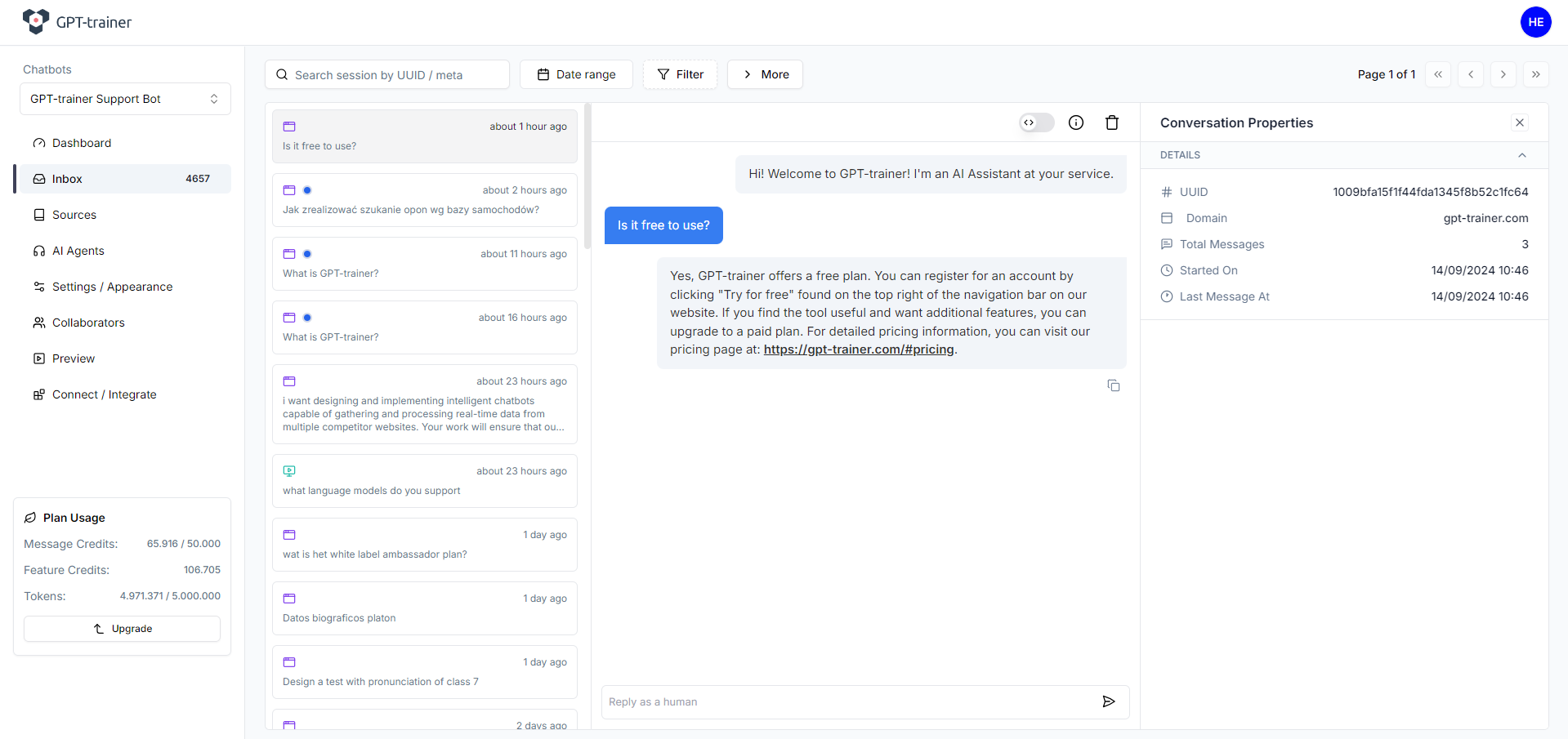The width and height of the screenshot is (1568, 739).
Task: Click the UUID value 1009bfa15f1f44fda1345f8b52c1fc64
Action: (x=1431, y=192)
